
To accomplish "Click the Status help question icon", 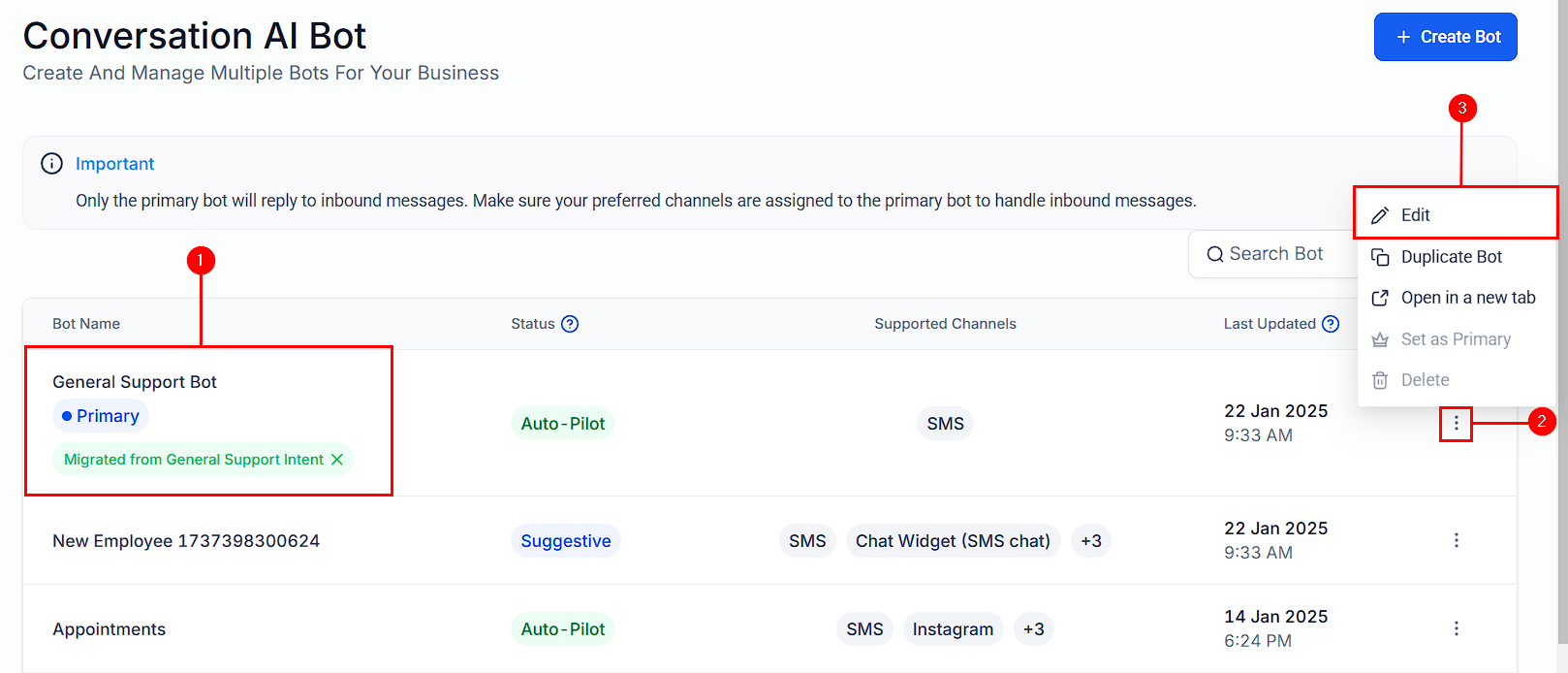I will (570, 324).
